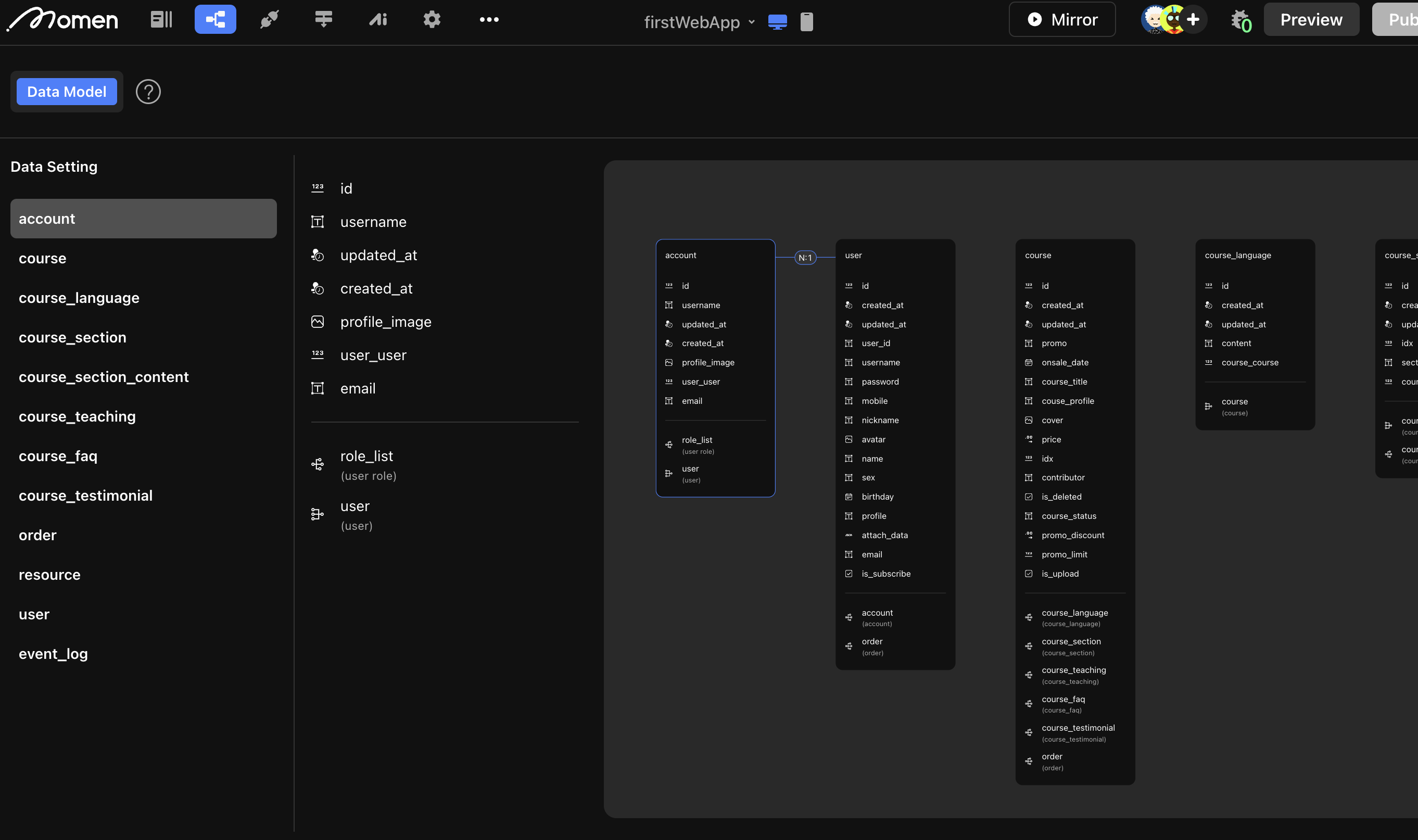Select course_testimonial in the table list
Viewport: 1418px width, 840px height.
coord(143,496)
